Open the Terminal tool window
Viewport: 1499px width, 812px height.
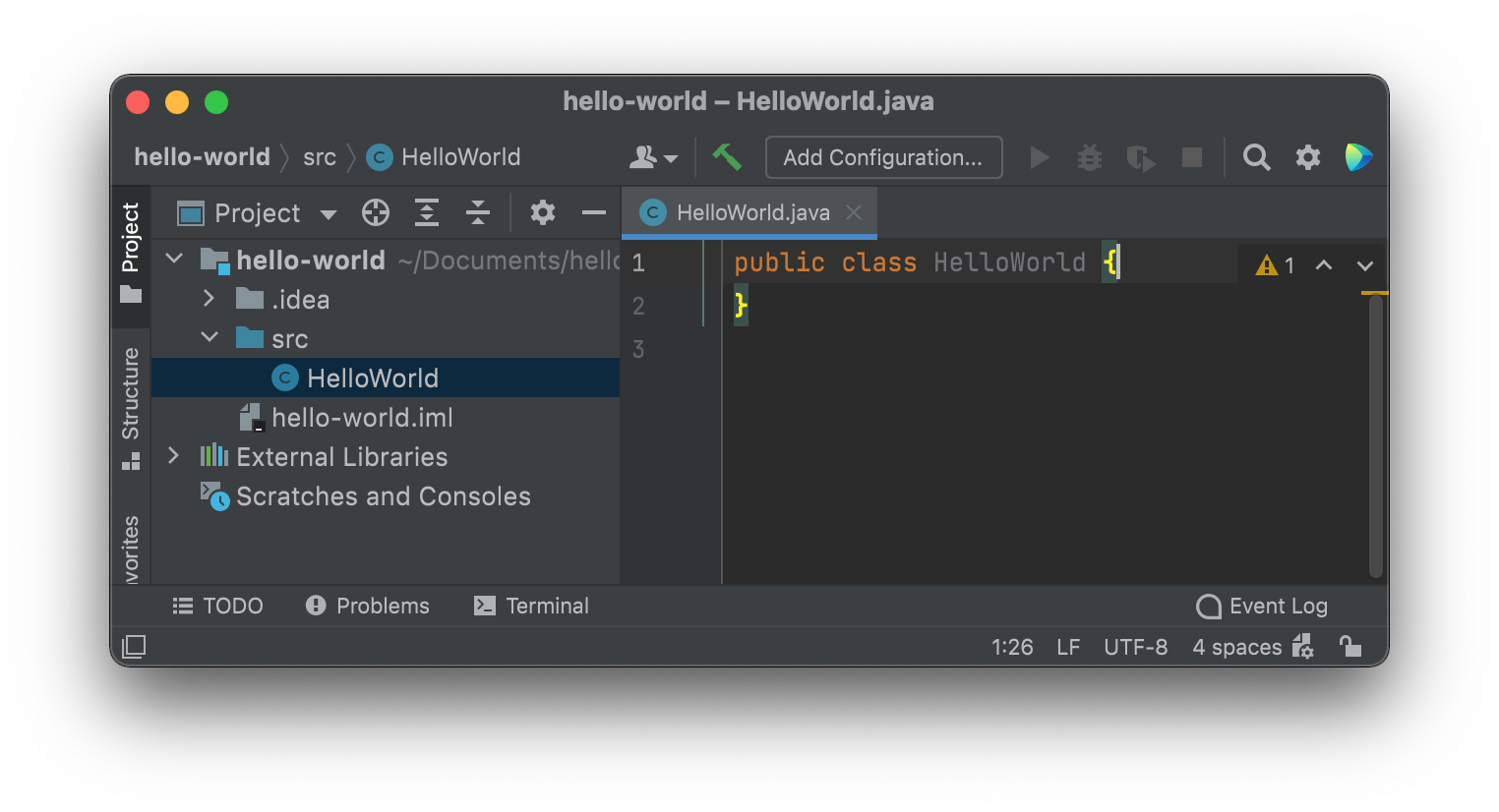pos(531,606)
